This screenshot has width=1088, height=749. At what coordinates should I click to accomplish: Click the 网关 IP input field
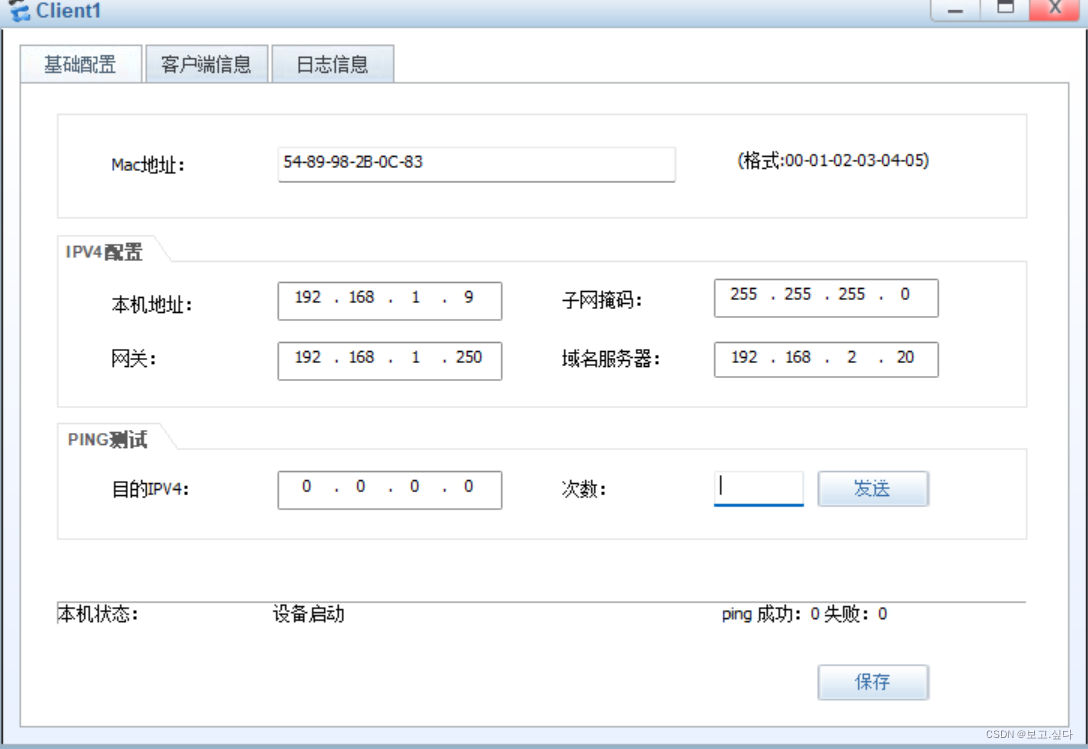(389, 360)
